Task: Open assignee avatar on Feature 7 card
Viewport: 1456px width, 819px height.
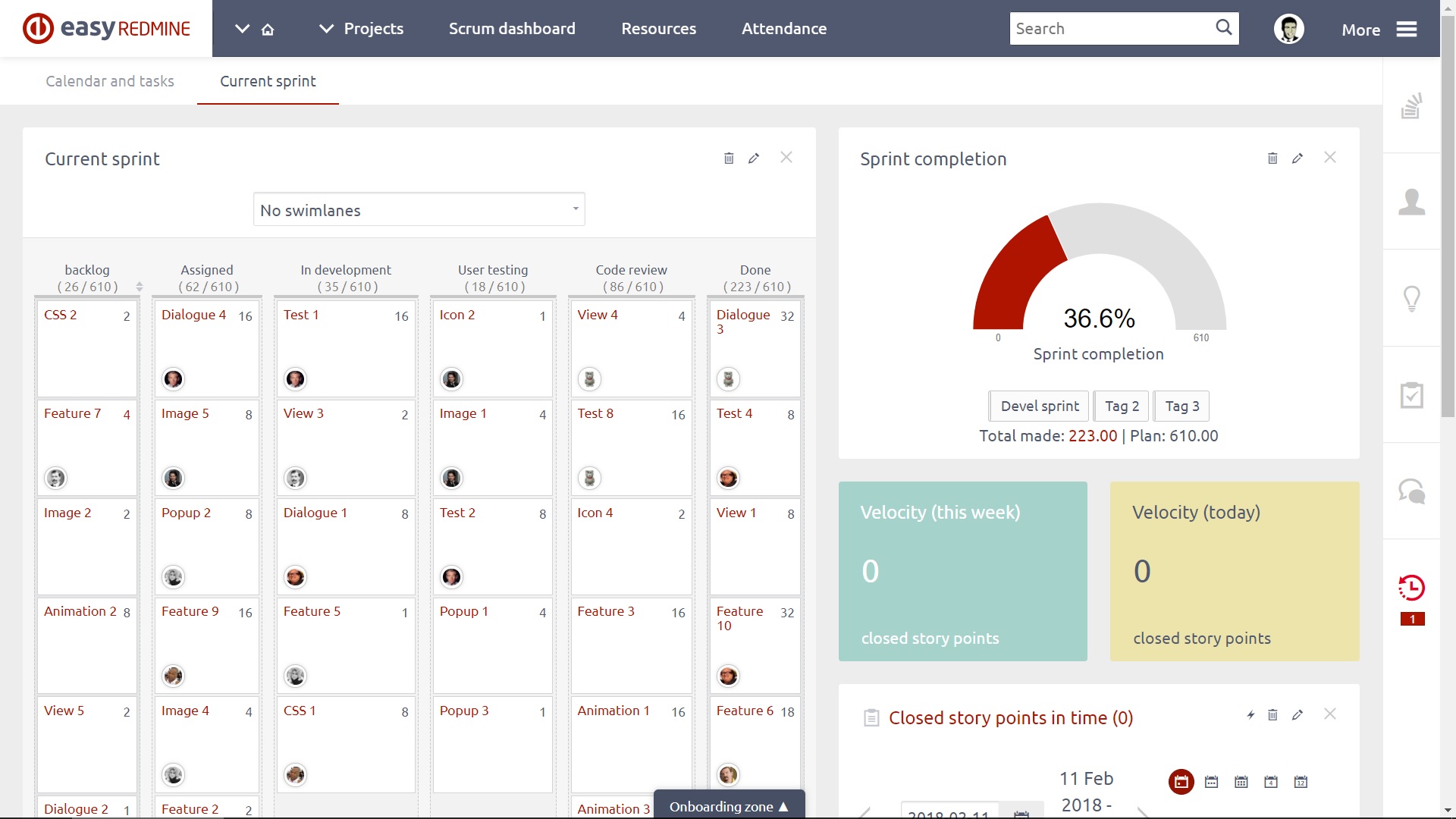Action: coord(56,478)
